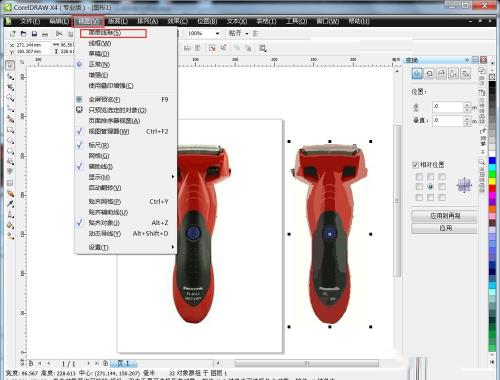Choose 只预览选定的对象(O) menu entry
This screenshot has height=380, width=500.
tap(125, 110)
